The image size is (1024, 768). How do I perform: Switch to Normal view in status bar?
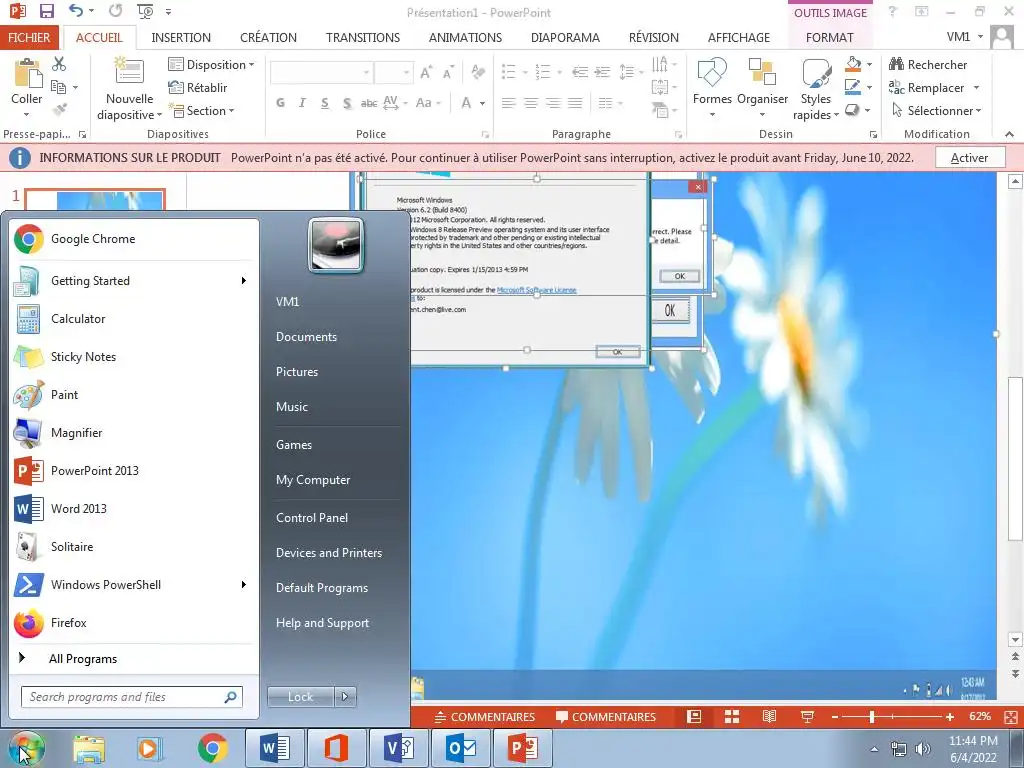[x=694, y=716]
